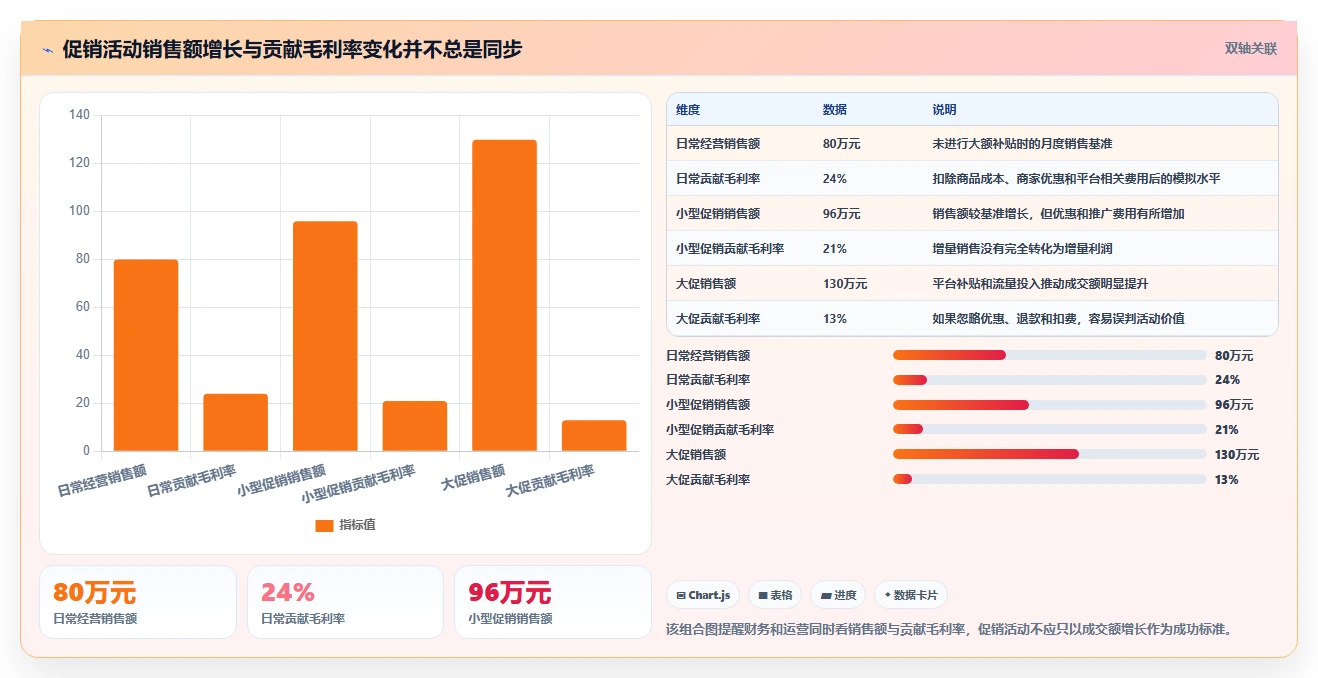Click the 130万元 progress bar for 大促销售额
This screenshot has height=678, width=1318.
(1049, 455)
